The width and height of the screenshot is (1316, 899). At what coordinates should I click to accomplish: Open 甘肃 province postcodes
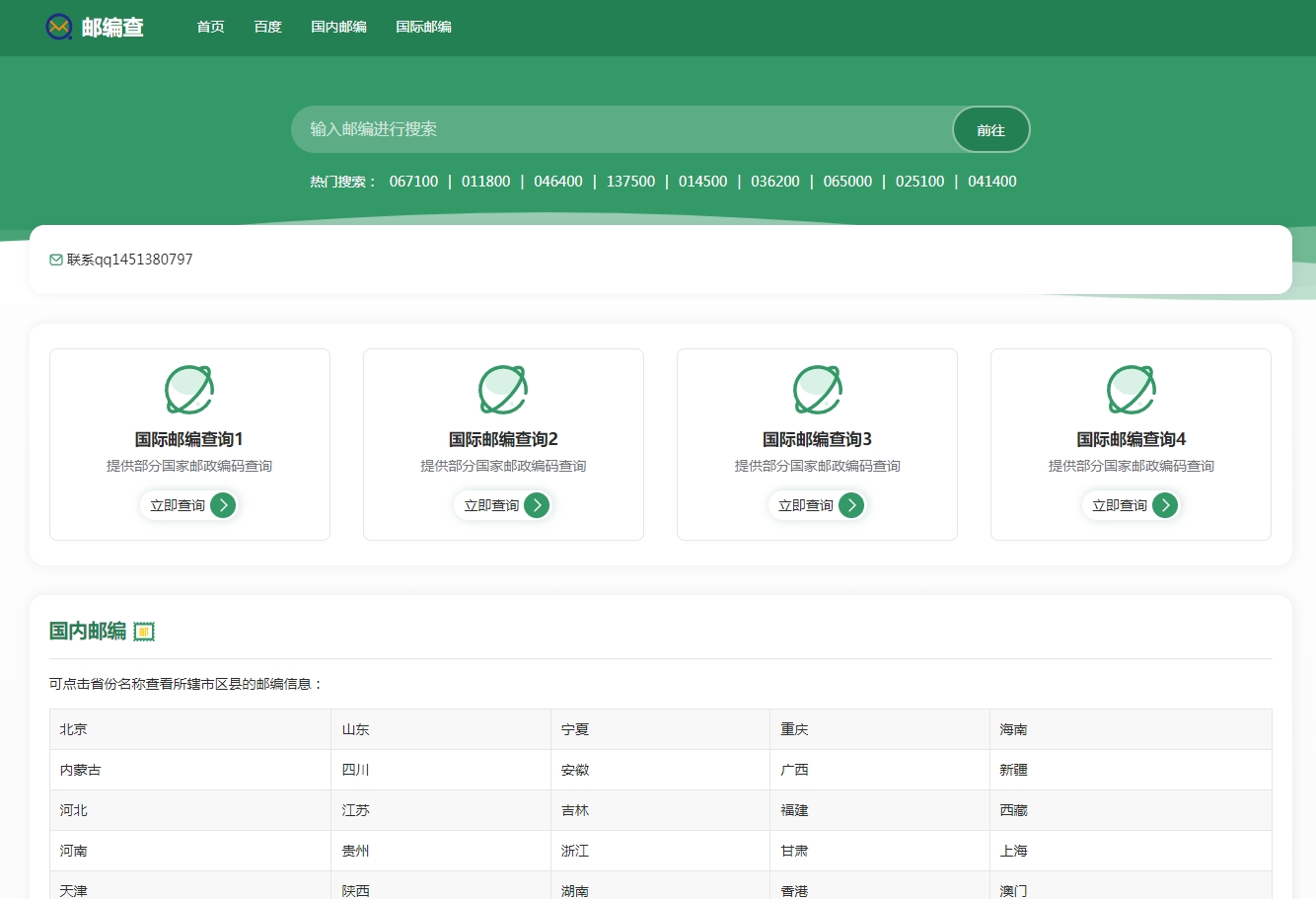pos(794,851)
